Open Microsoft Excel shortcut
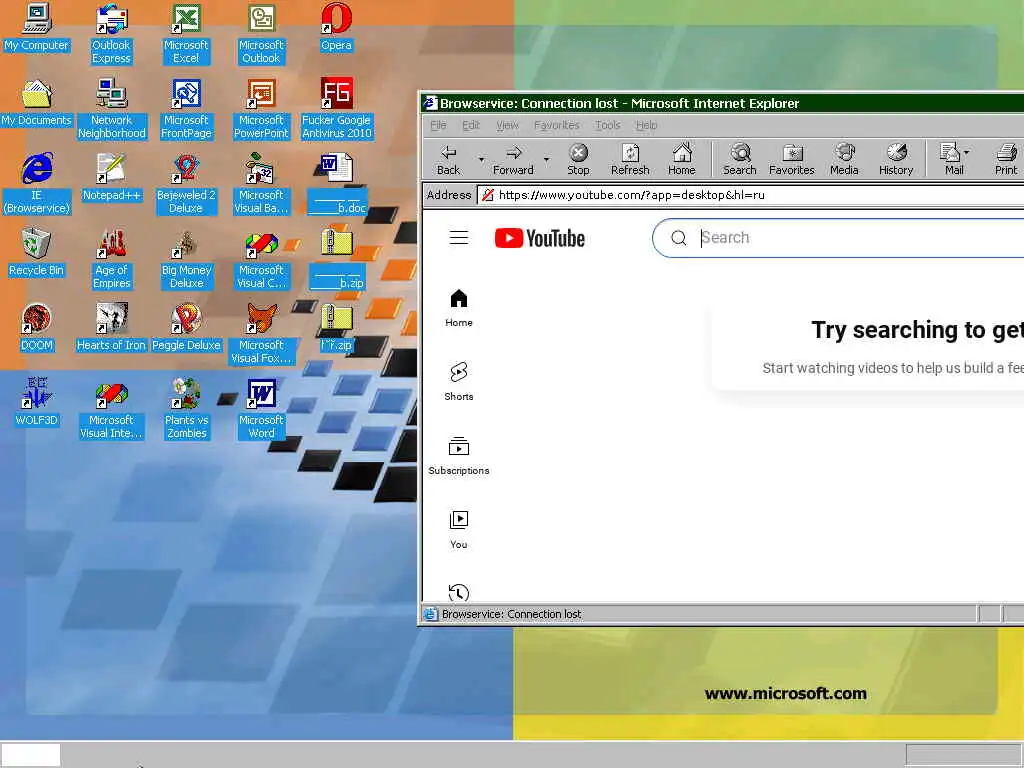This screenshot has height=768, width=1024. 186,34
